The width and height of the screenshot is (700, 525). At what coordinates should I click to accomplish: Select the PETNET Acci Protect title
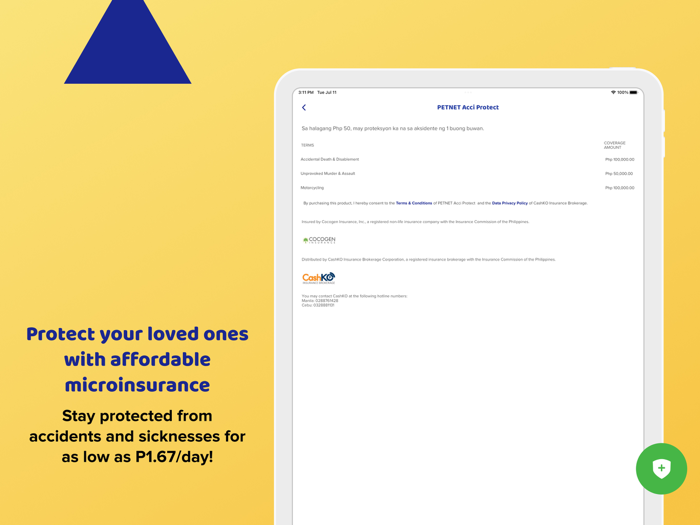(x=468, y=108)
